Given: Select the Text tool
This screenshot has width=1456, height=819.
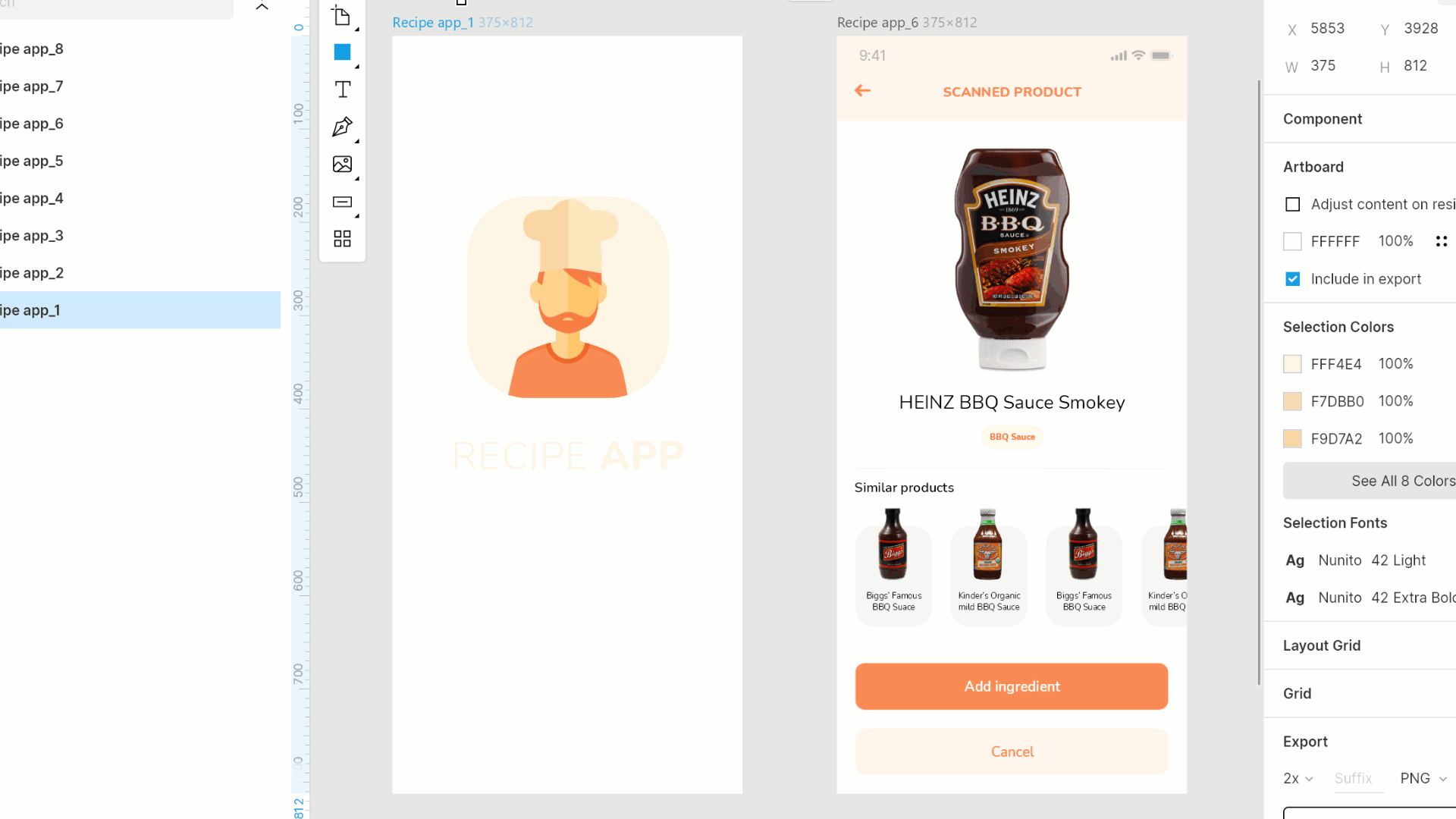Looking at the screenshot, I should [x=342, y=89].
